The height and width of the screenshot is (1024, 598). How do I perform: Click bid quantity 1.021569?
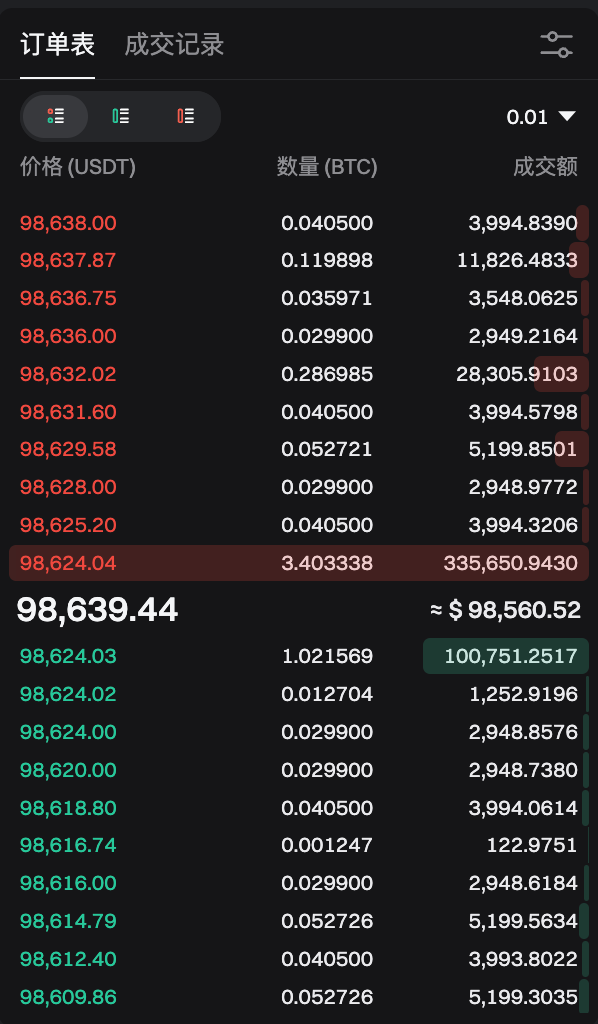[327, 656]
